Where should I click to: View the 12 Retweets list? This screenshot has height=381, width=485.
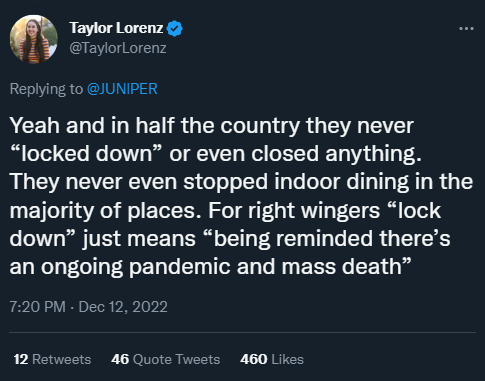click(52, 359)
